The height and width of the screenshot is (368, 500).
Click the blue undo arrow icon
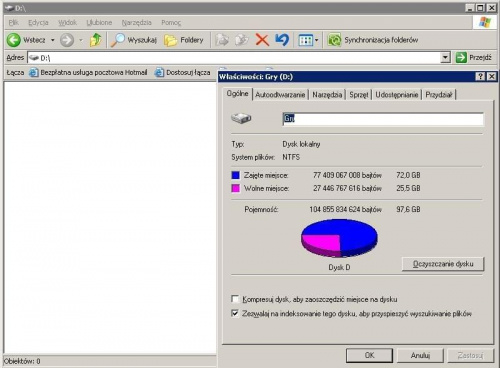tap(282, 40)
